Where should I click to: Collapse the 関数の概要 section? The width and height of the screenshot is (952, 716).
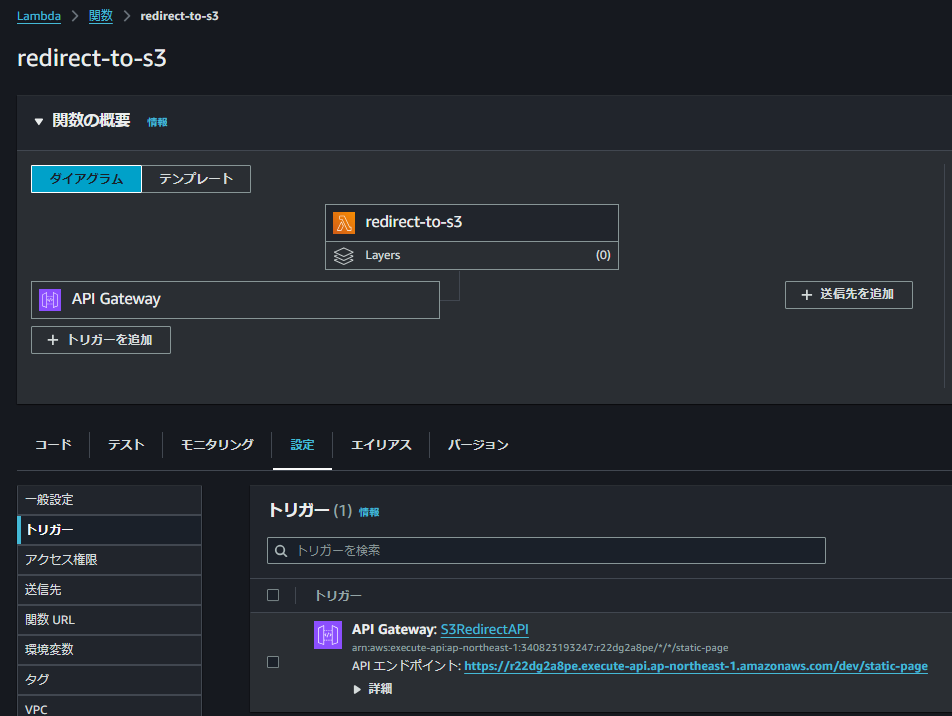coord(38,121)
